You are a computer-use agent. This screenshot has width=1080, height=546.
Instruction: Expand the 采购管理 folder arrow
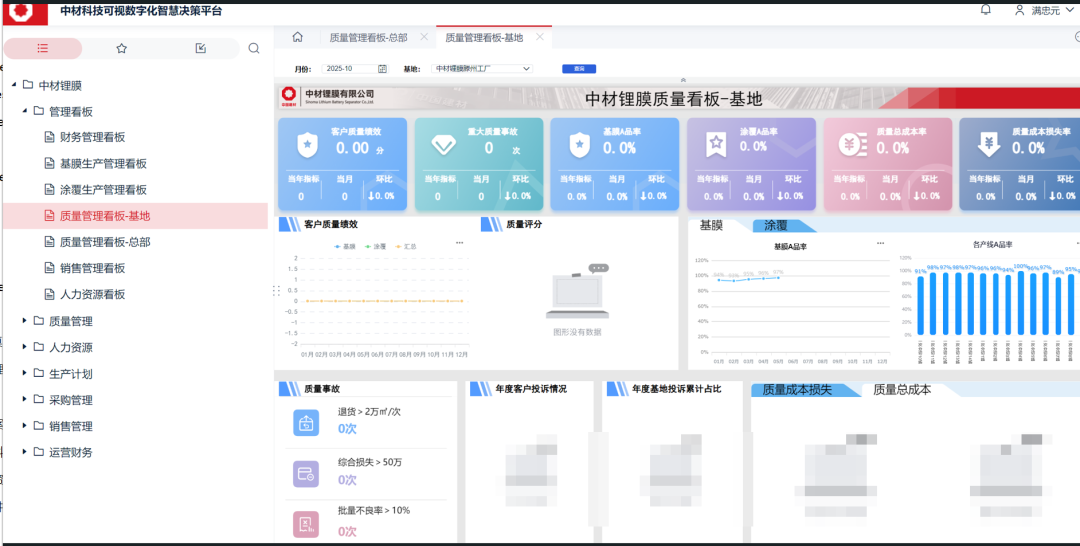[25, 399]
